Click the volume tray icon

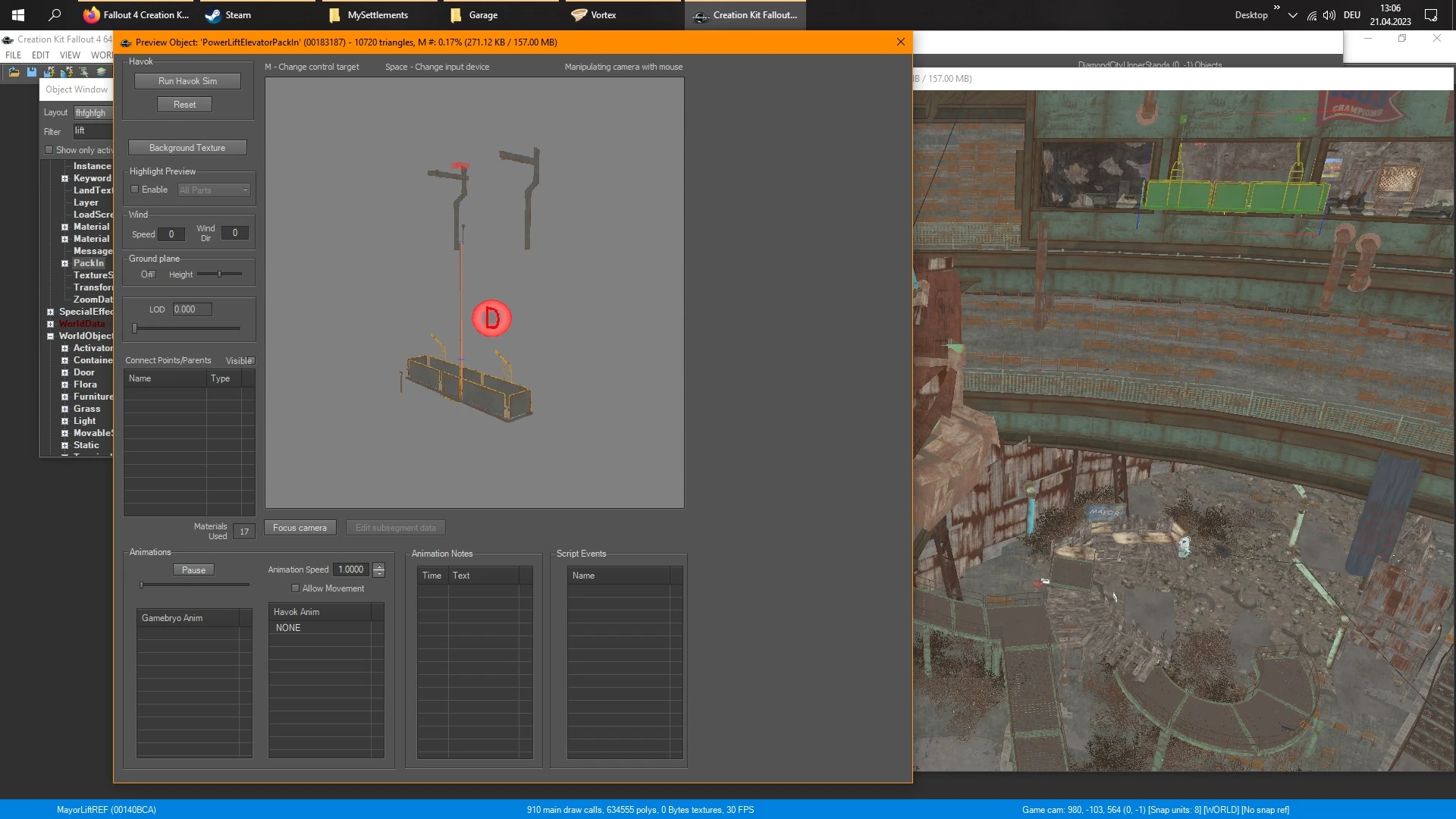(1329, 15)
